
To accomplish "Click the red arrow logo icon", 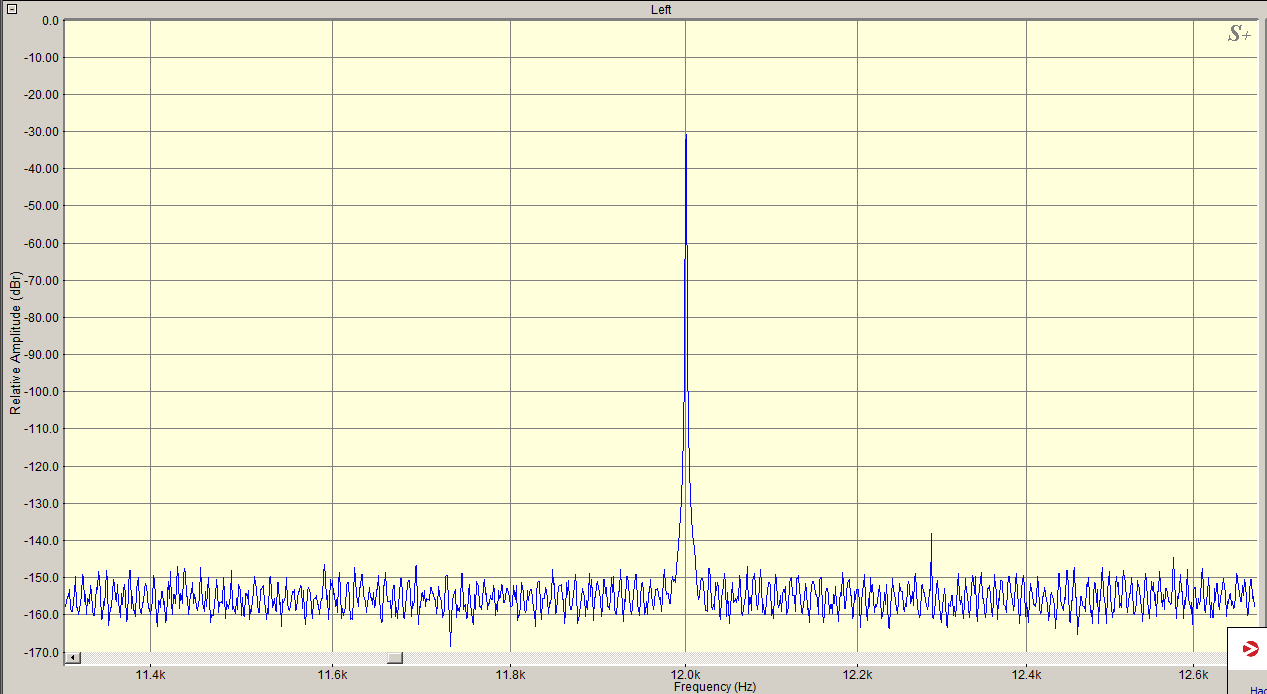I will pyautogui.click(x=1250, y=650).
